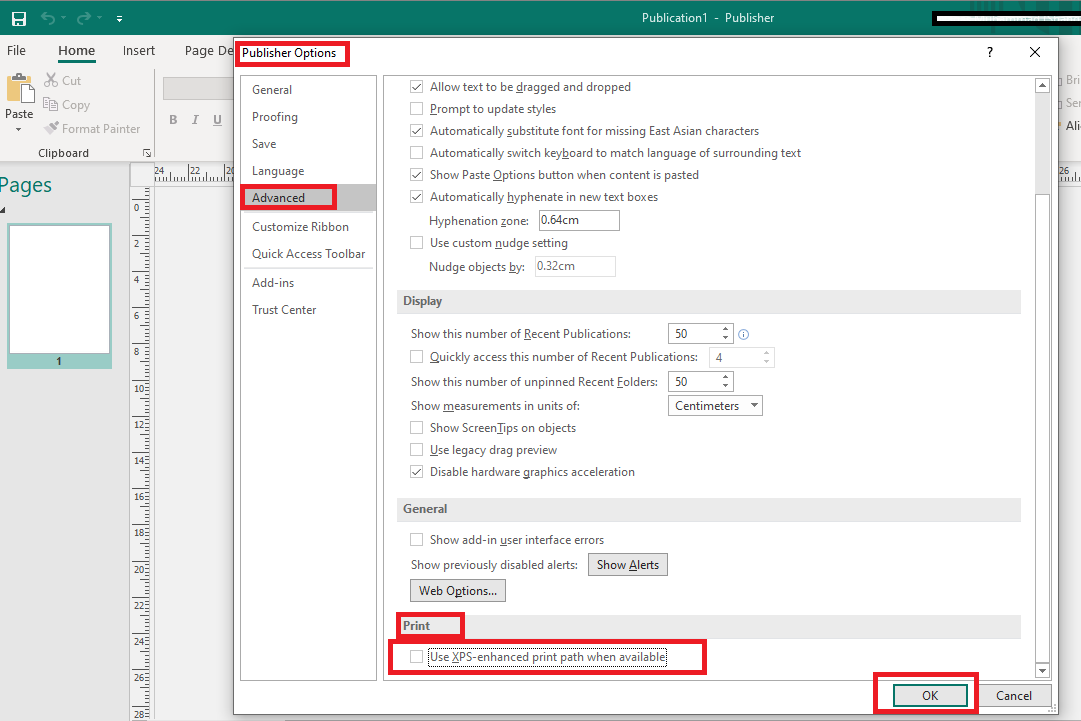The height and width of the screenshot is (721, 1081).
Task: Uncheck Allow text to be dragged and dropped
Action: pos(416,87)
